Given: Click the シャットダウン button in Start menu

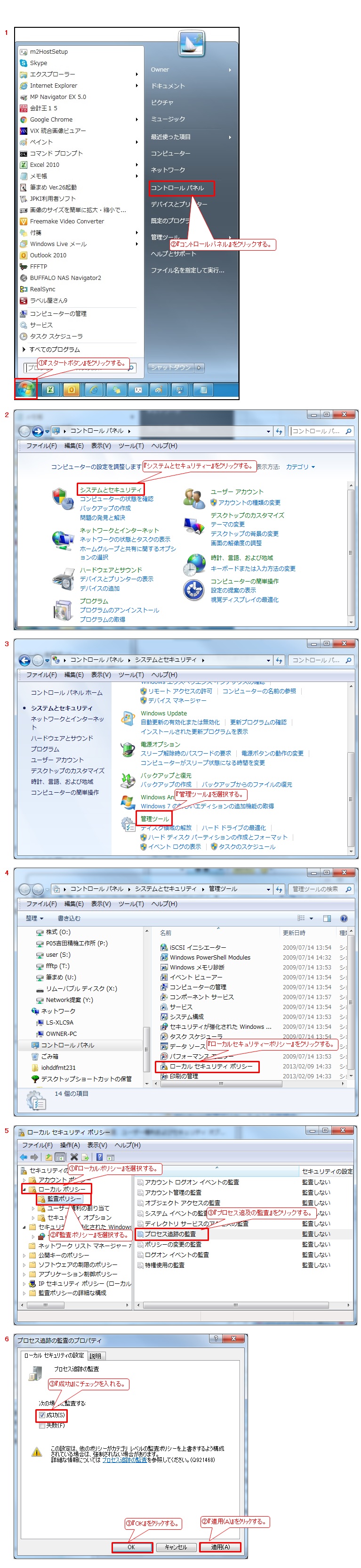Looking at the screenshot, I should (170, 368).
